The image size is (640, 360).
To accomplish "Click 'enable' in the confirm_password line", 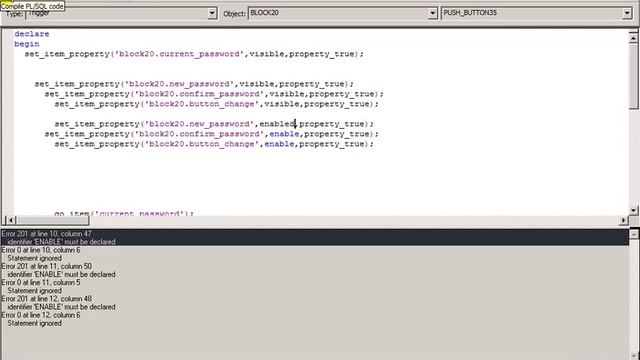I will (x=284, y=134).
